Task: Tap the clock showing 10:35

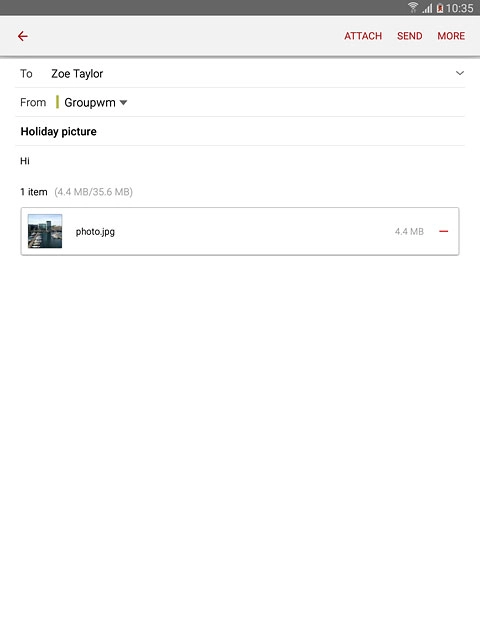Action: (x=460, y=8)
